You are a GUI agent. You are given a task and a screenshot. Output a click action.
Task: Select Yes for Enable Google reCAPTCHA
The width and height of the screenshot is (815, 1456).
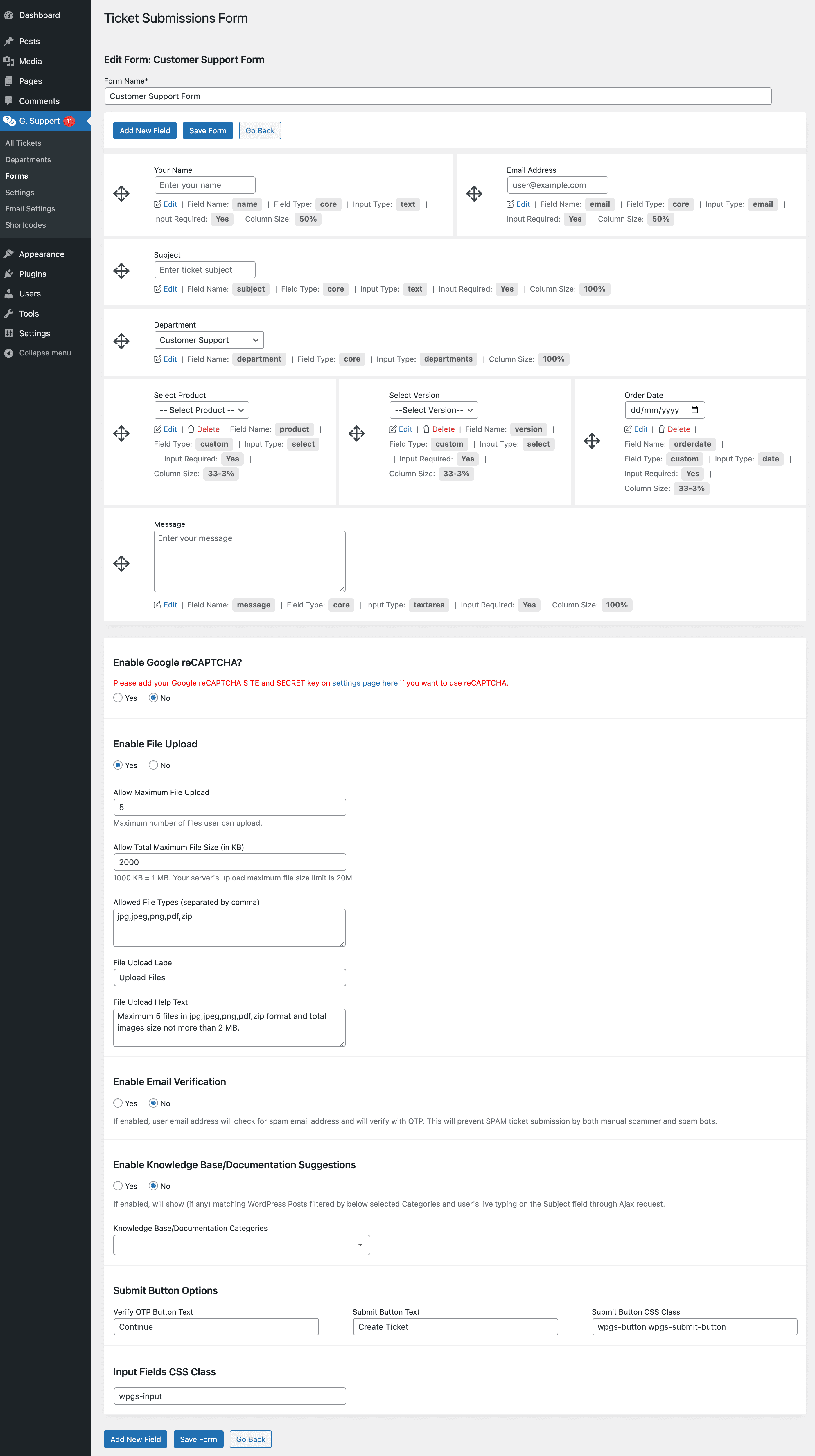(x=118, y=698)
